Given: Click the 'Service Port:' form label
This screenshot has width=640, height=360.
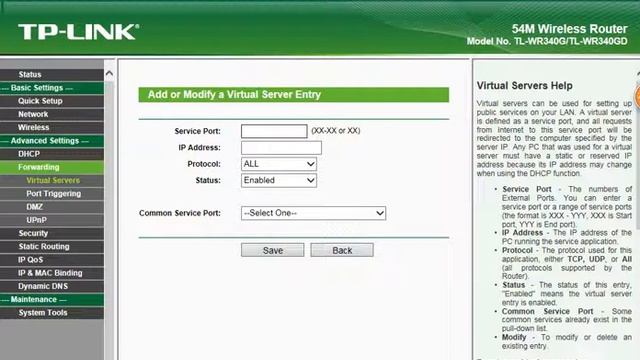Looking at the screenshot, I should click(198, 131).
